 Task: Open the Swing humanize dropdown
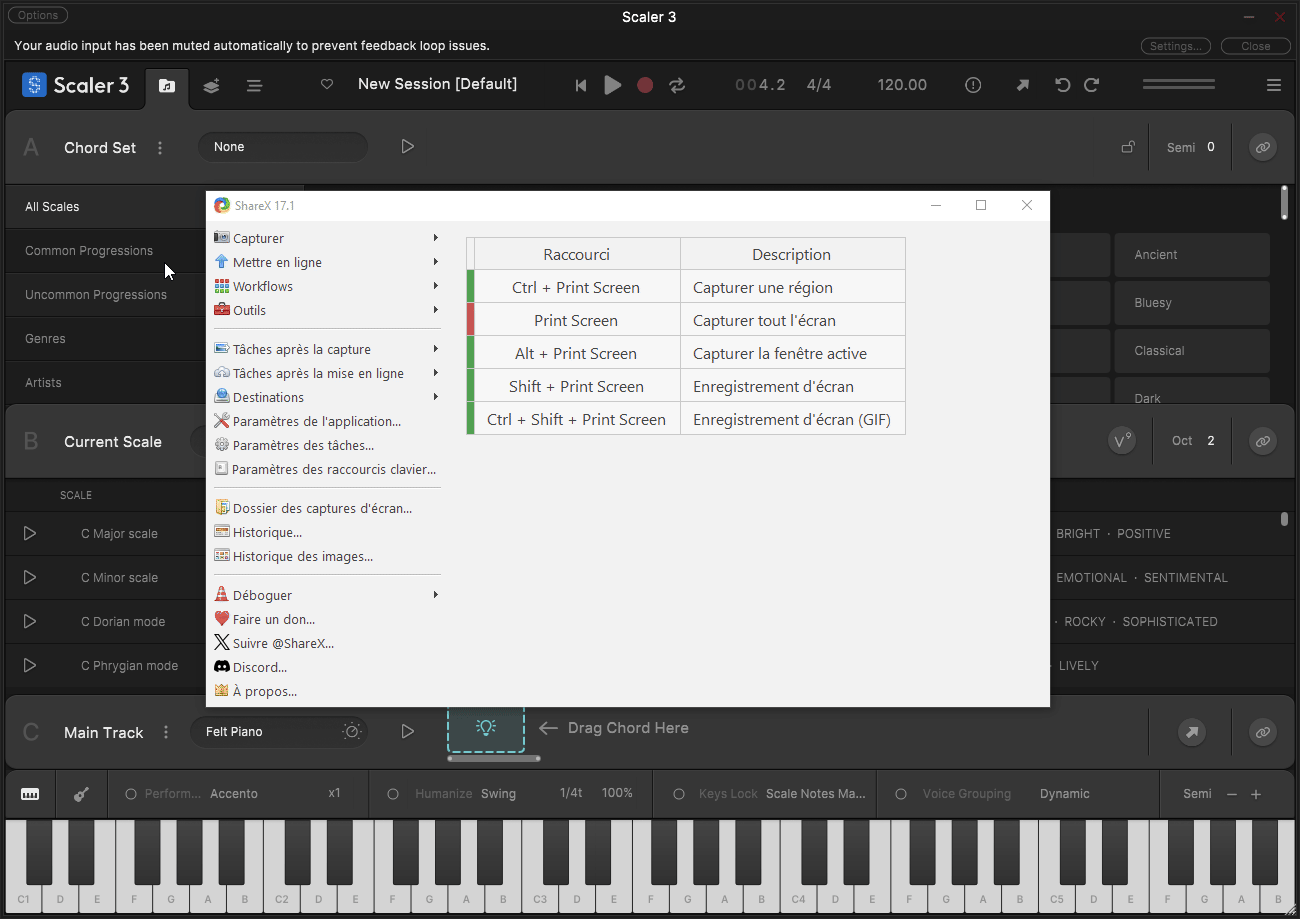pos(498,794)
